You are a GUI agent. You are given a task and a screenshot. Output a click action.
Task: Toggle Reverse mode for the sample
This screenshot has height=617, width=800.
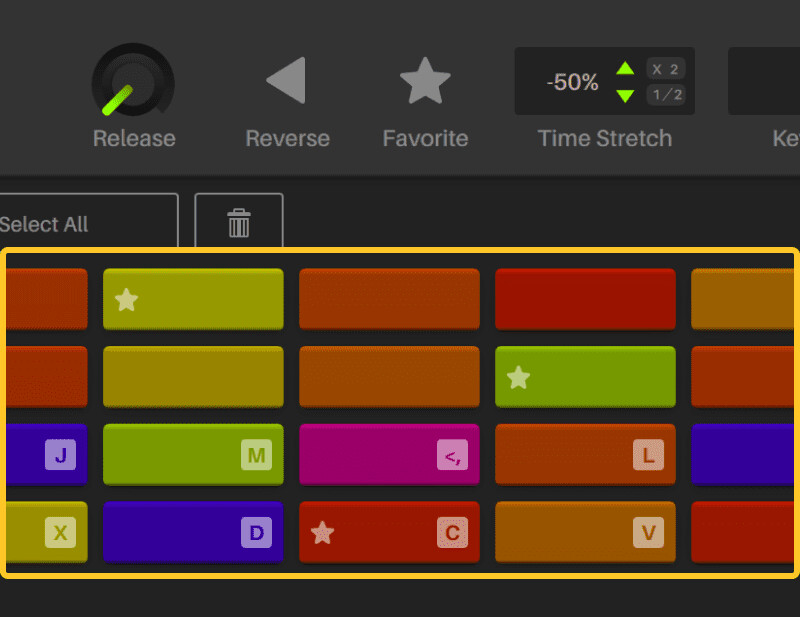[x=287, y=81]
